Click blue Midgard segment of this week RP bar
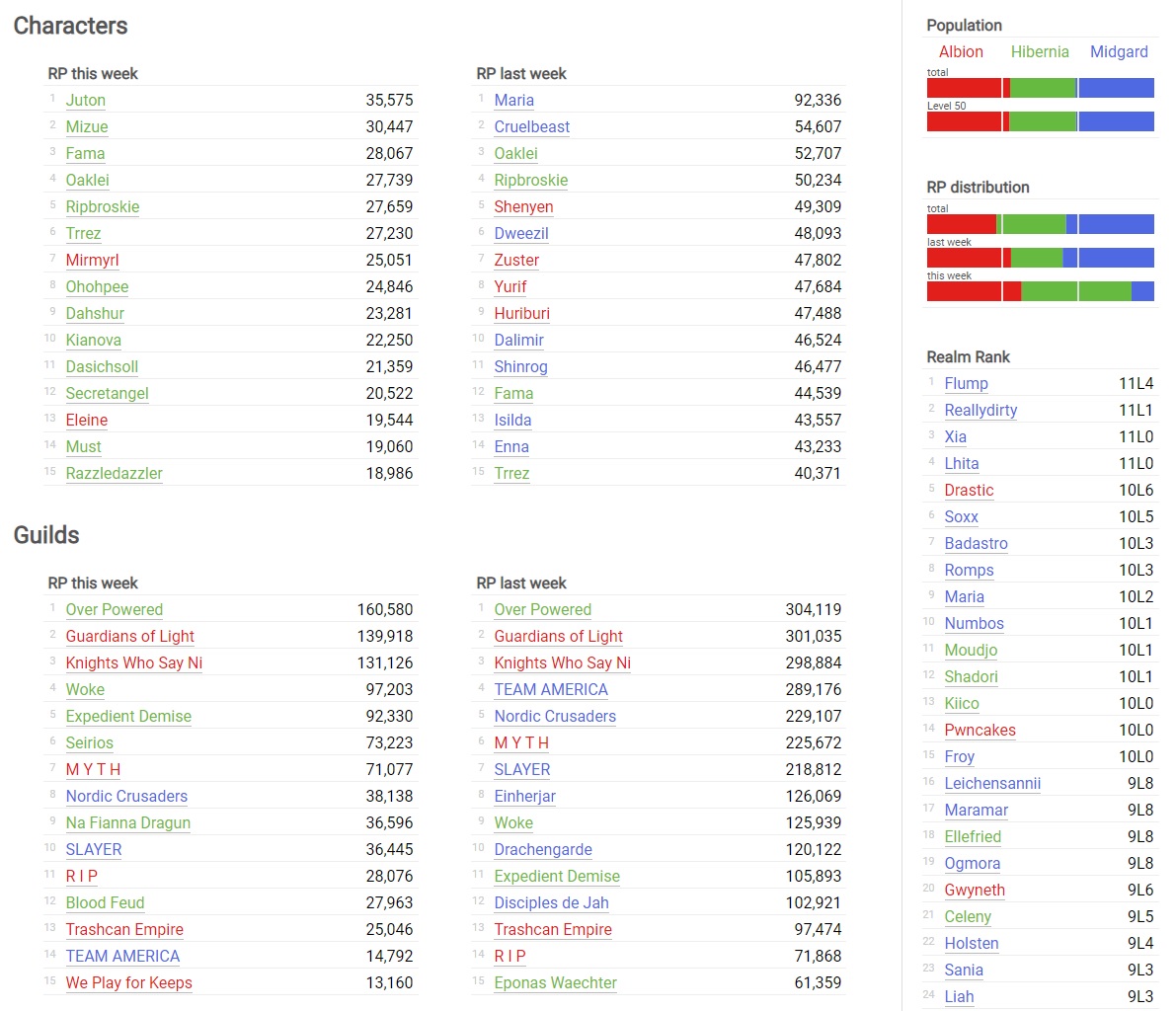 (x=1142, y=291)
